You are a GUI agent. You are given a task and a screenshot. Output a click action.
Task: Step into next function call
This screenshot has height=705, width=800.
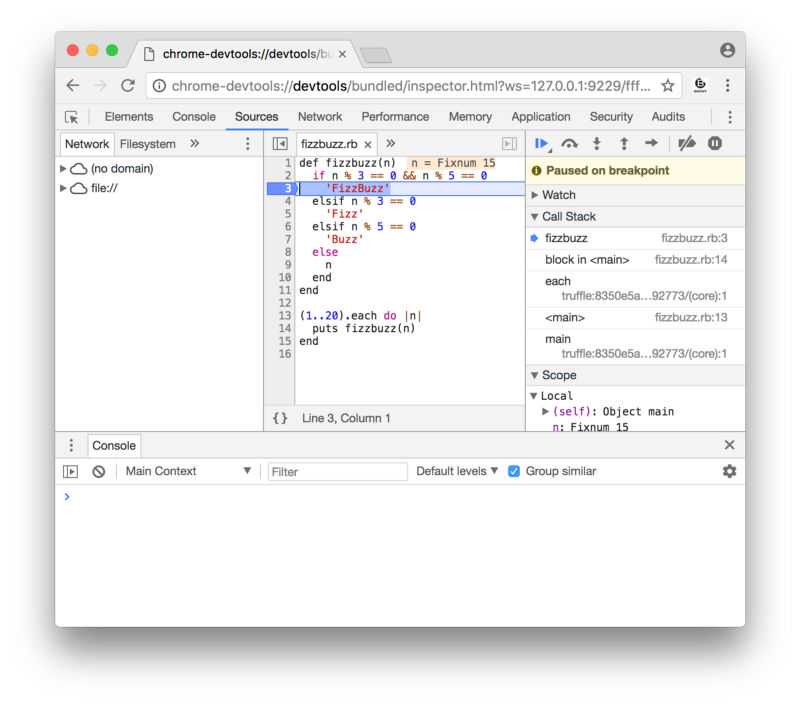tap(597, 144)
